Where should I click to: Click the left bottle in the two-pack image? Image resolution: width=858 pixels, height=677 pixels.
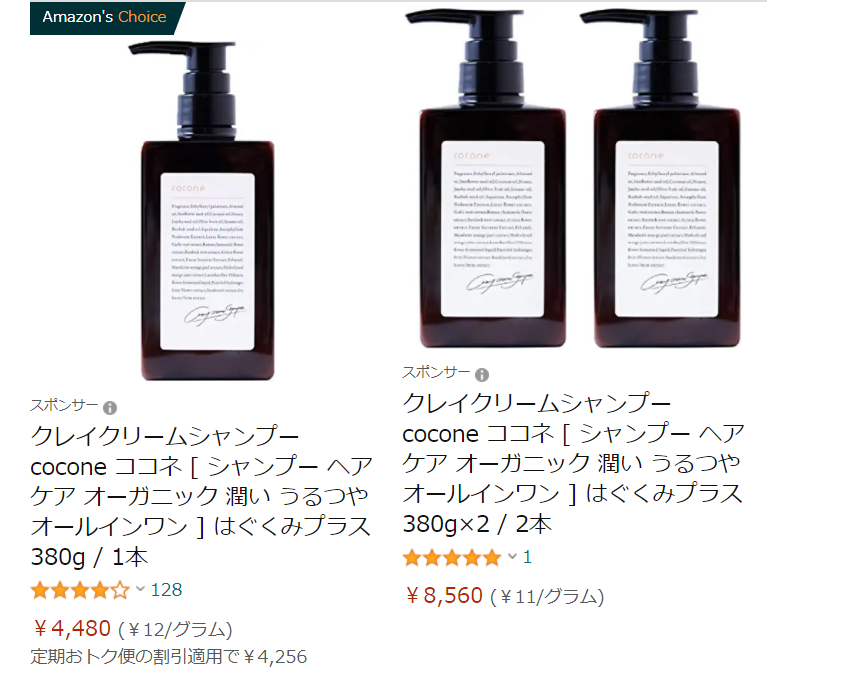[x=488, y=178]
